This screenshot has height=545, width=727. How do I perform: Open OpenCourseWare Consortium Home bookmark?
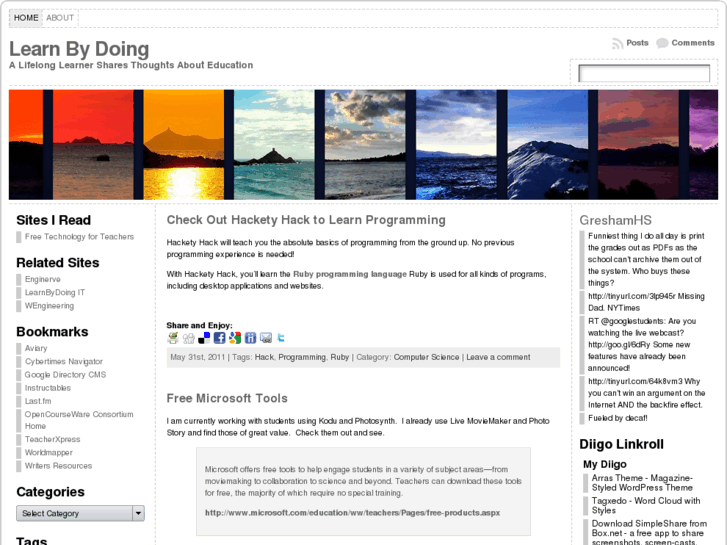(x=79, y=420)
